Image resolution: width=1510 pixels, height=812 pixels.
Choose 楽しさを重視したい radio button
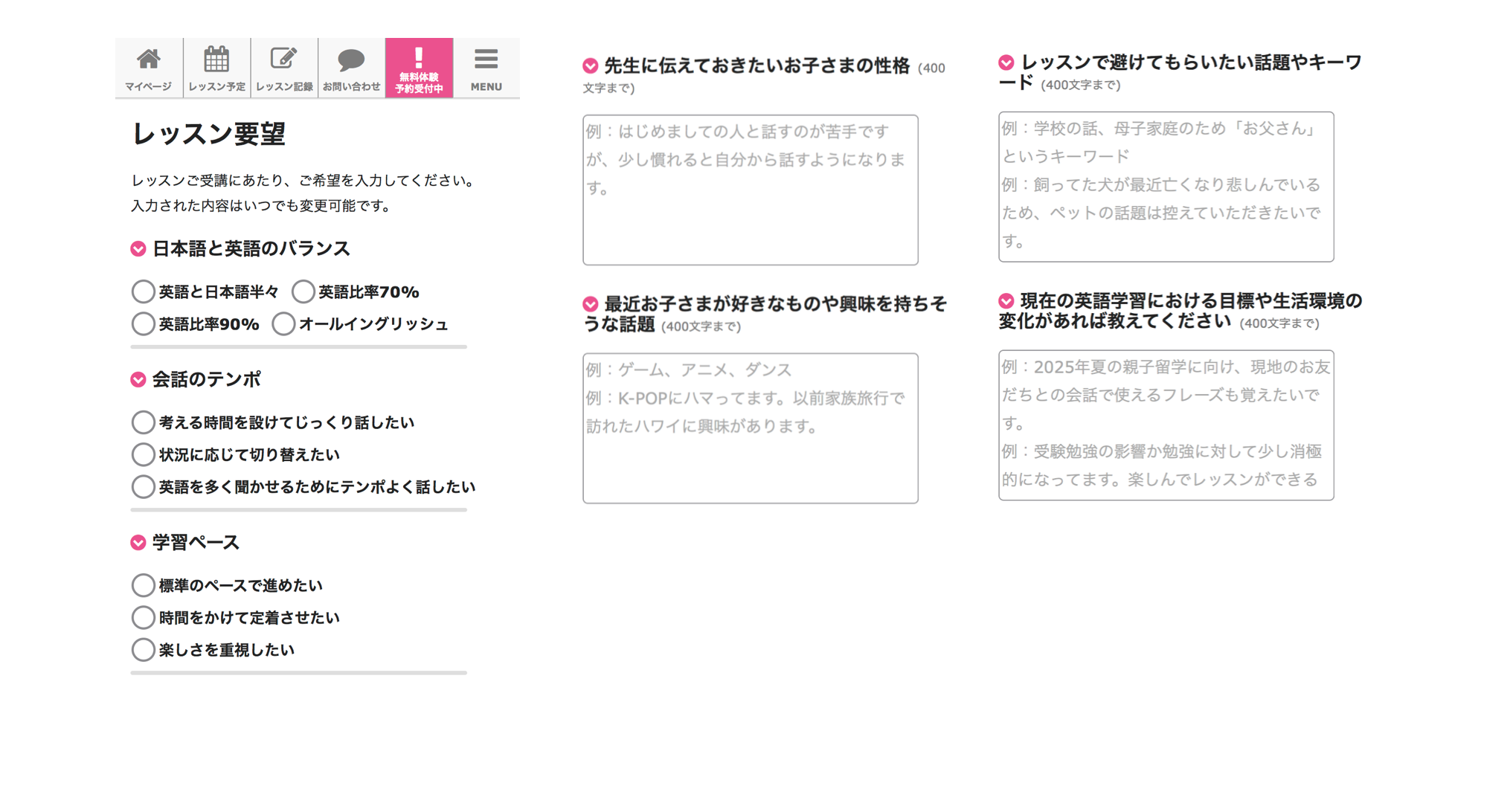[143, 650]
